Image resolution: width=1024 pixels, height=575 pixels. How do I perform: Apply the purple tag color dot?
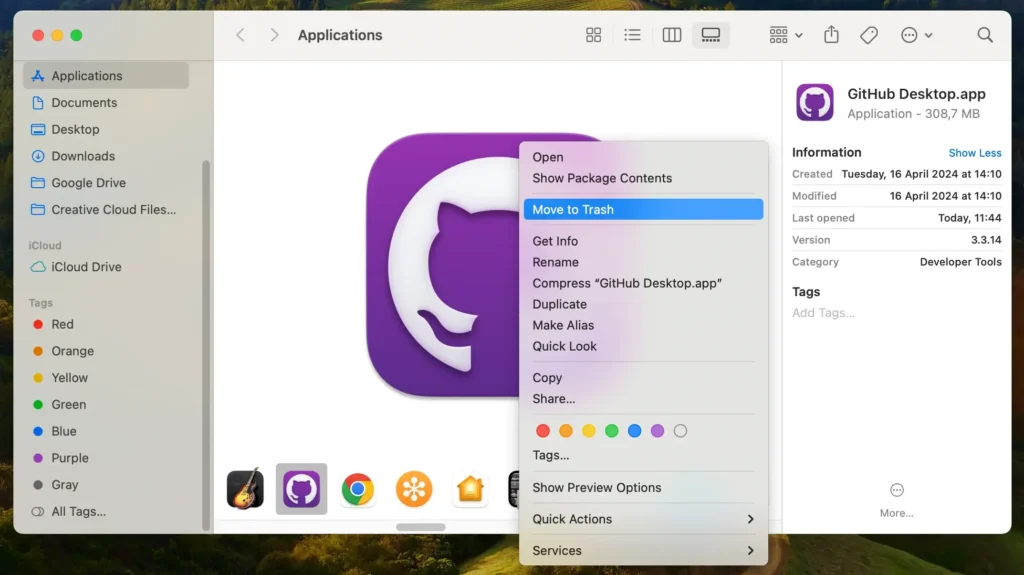(657, 431)
